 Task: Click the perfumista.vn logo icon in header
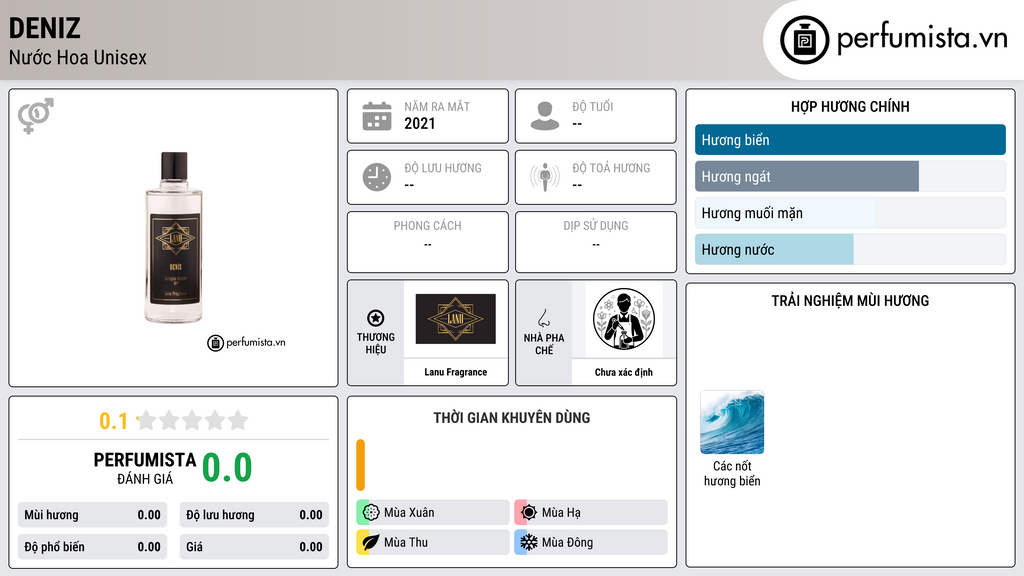[804, 40]
